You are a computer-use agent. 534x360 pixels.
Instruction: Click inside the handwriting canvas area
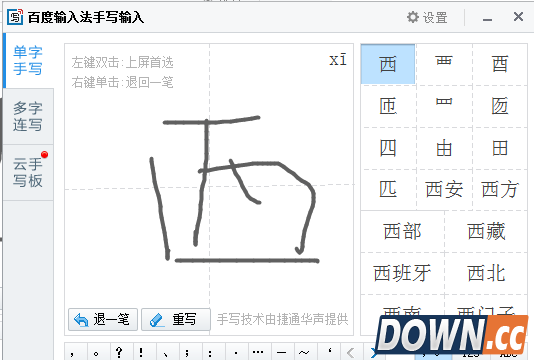tap(209, 189)
